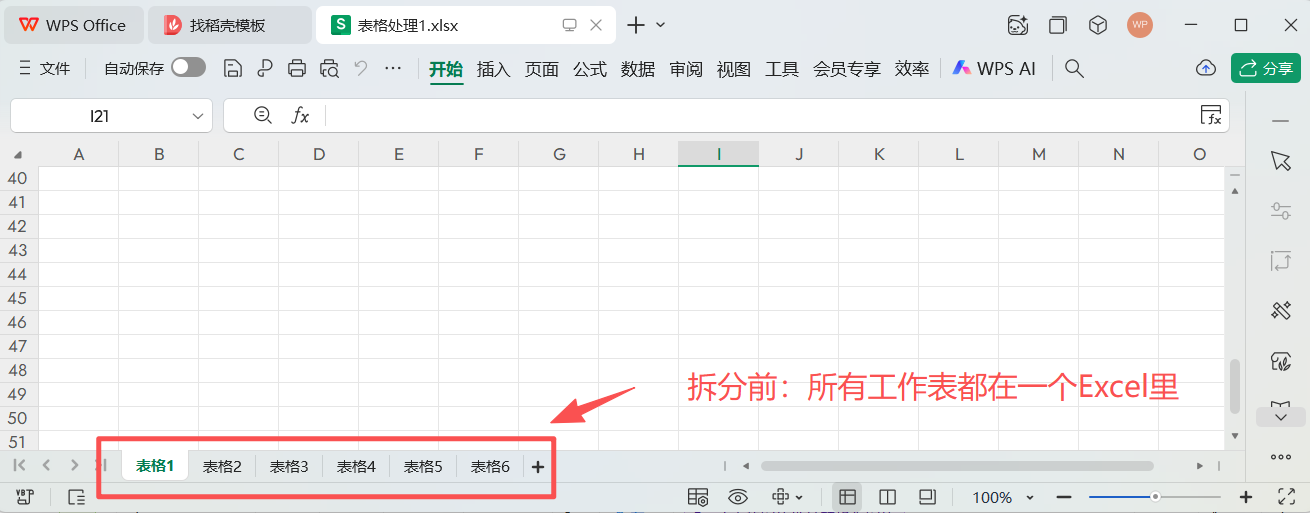Image resolution: width=1310 pixels, height=513 pixels.
Task: Switch to the 审阅 ribbon tab
Action: [686, 69]
